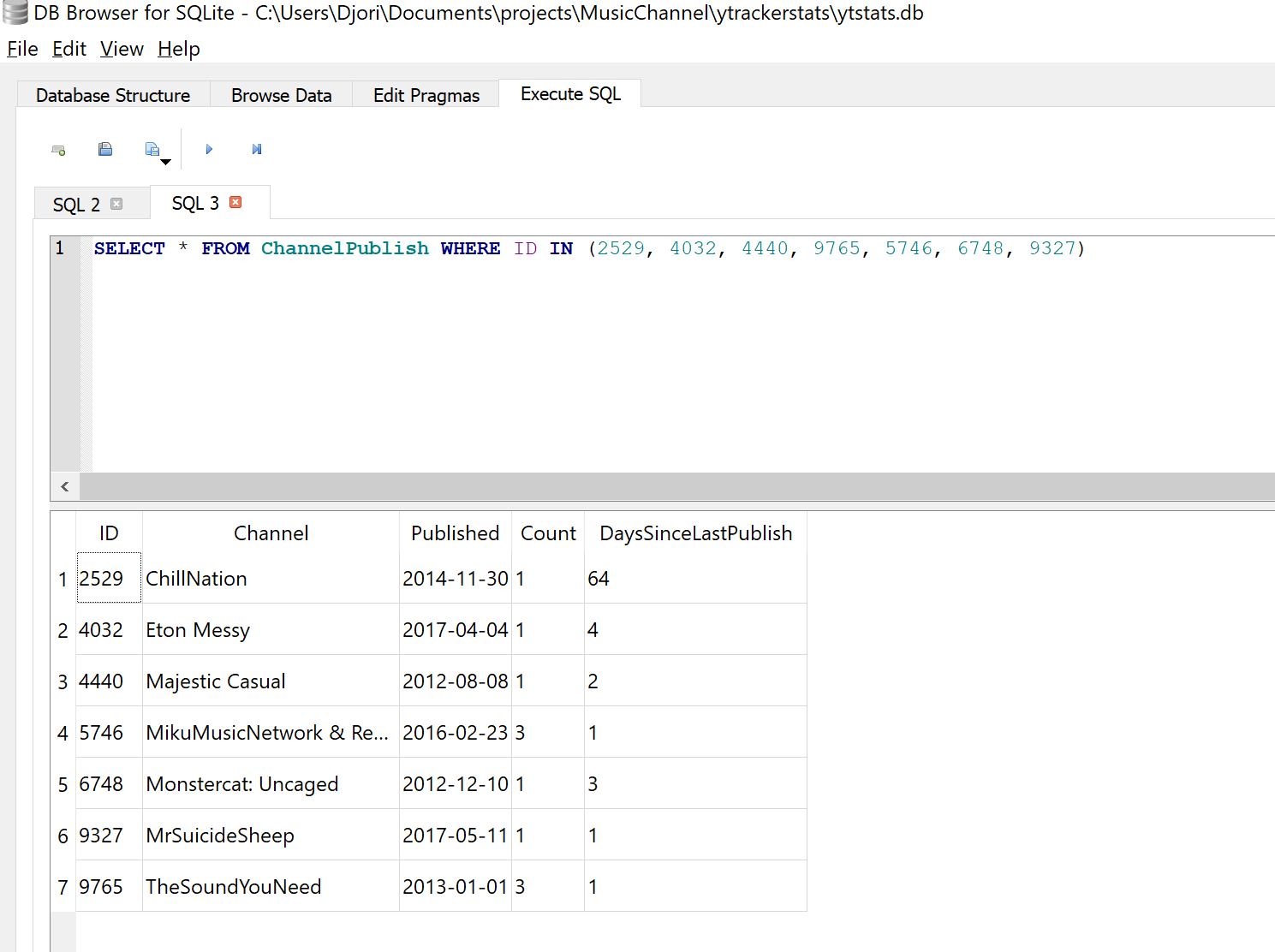Image resolution: width=1275 pixels, height=952 pixels.
Task: Close the SQL 3 tab
Action: (x=235, y=202)
